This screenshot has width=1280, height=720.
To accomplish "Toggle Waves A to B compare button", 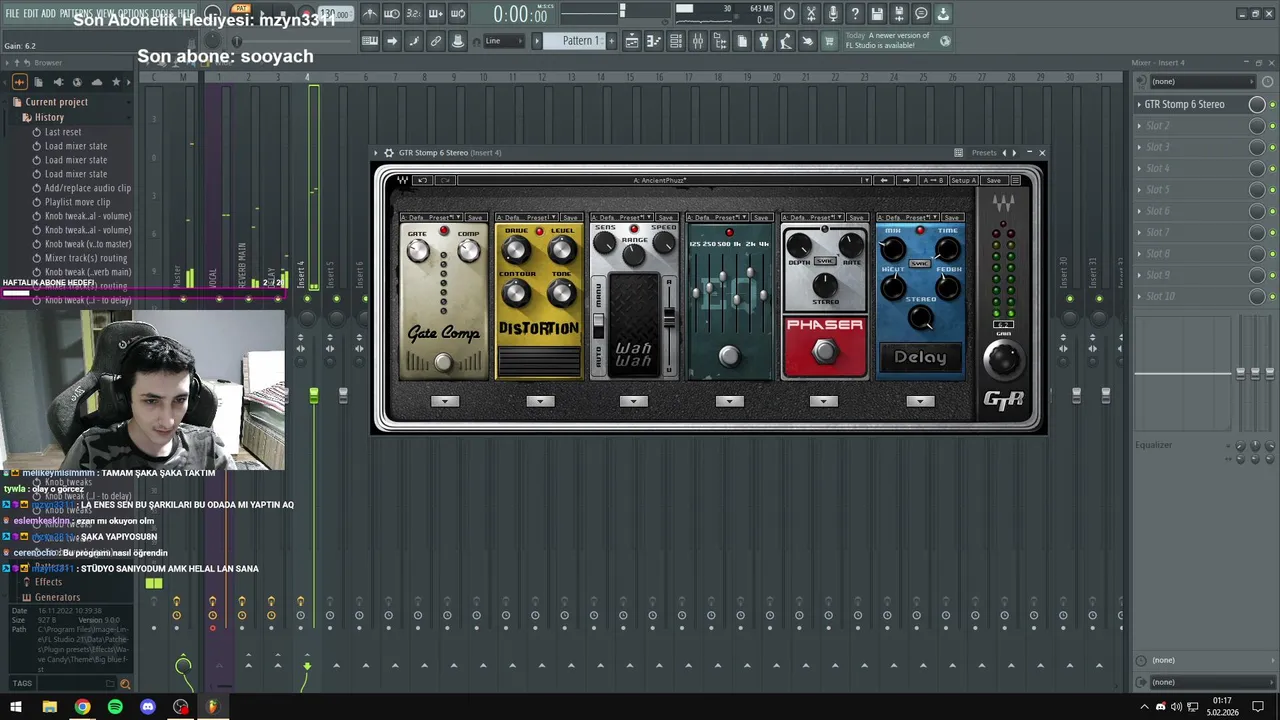I will [x=932, y=180].
